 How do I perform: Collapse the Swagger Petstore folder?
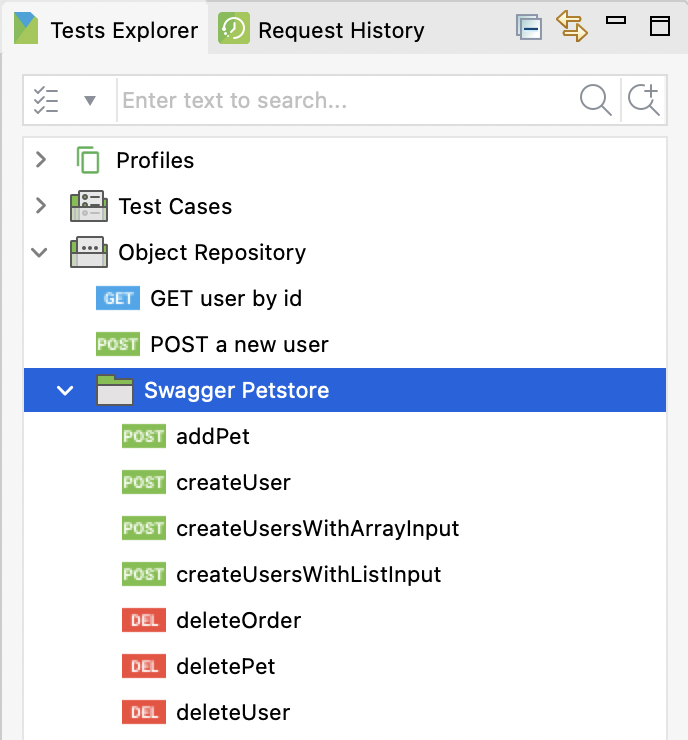click(66, 390)
